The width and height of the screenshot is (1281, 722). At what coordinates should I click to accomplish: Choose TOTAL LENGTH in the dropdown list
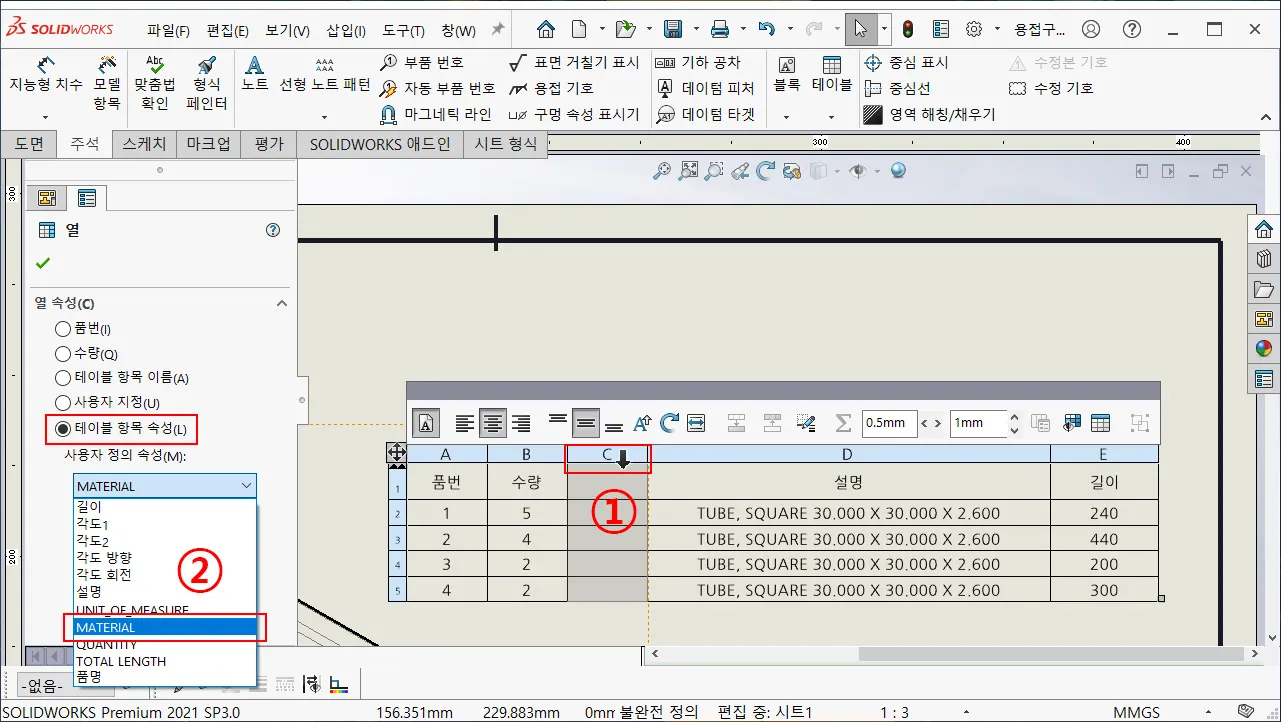pyautogui.click(x=165, y=661)
